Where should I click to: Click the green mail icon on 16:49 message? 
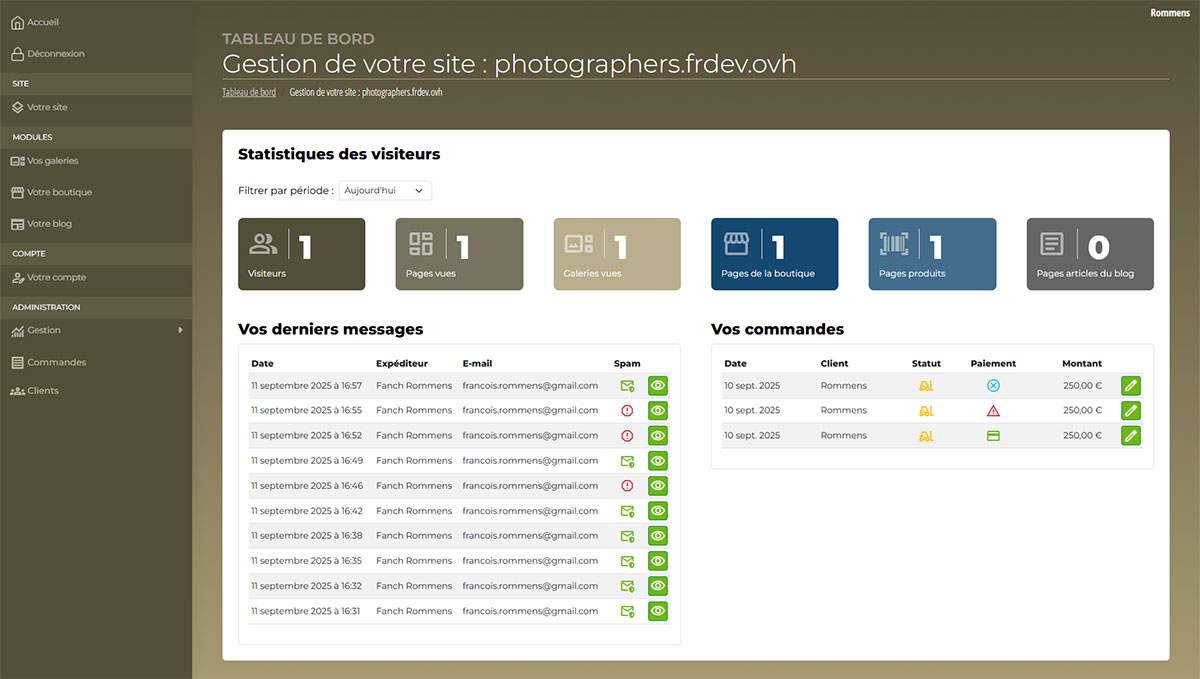[627, 461]
